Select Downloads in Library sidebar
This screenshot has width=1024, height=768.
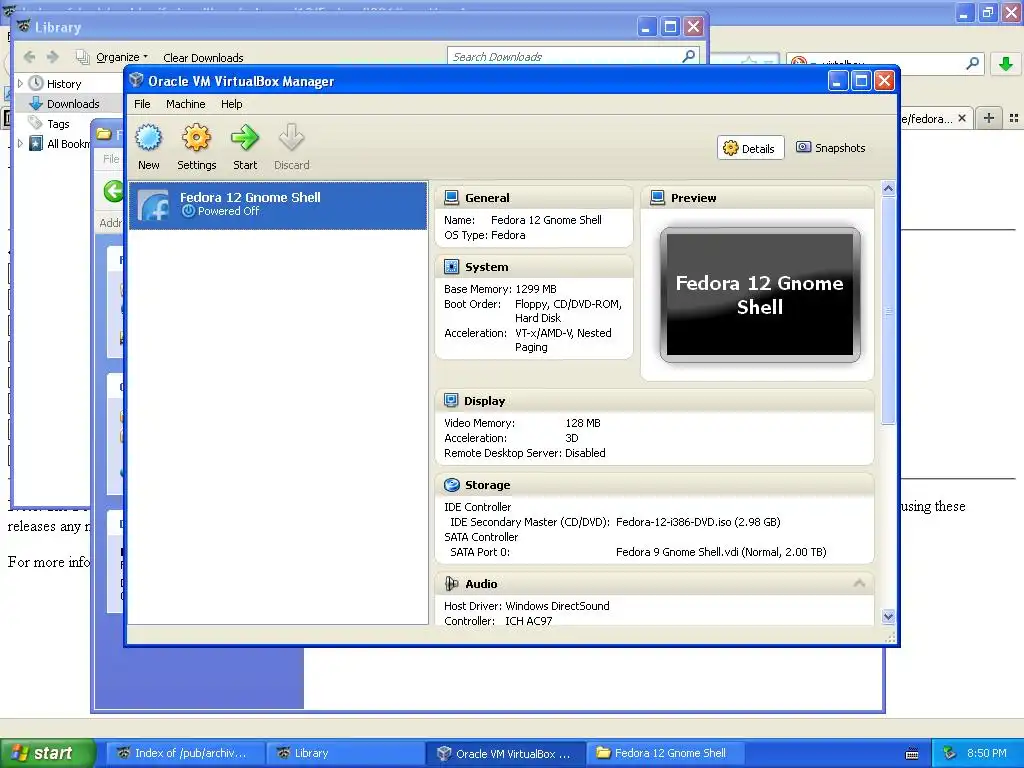[73, 104]
